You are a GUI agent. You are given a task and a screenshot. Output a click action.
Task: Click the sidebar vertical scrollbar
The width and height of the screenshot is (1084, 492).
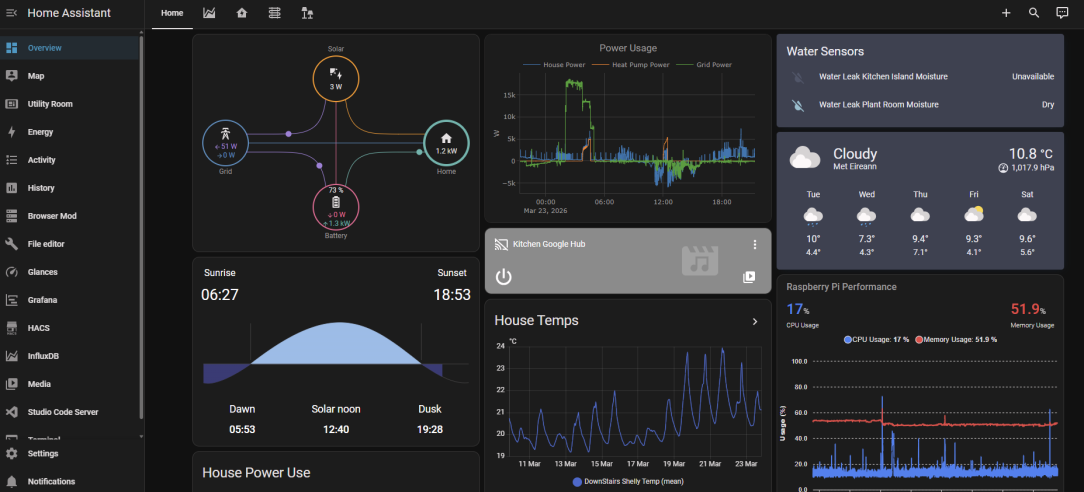(x=142, y=228)
